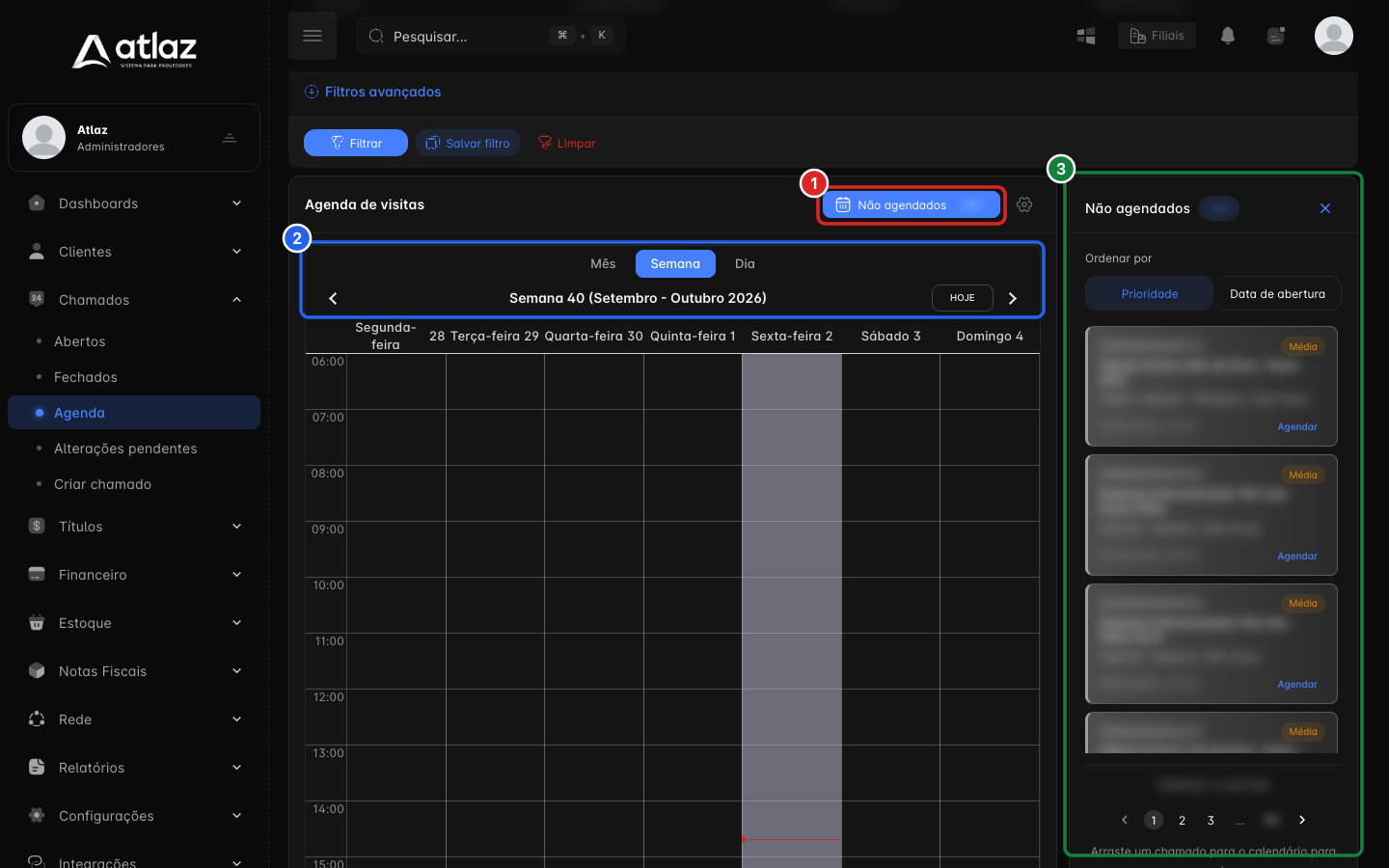Expand the Financeiro menu chevron
This screenshot has width=1389, height=868.
coord(237,575)
